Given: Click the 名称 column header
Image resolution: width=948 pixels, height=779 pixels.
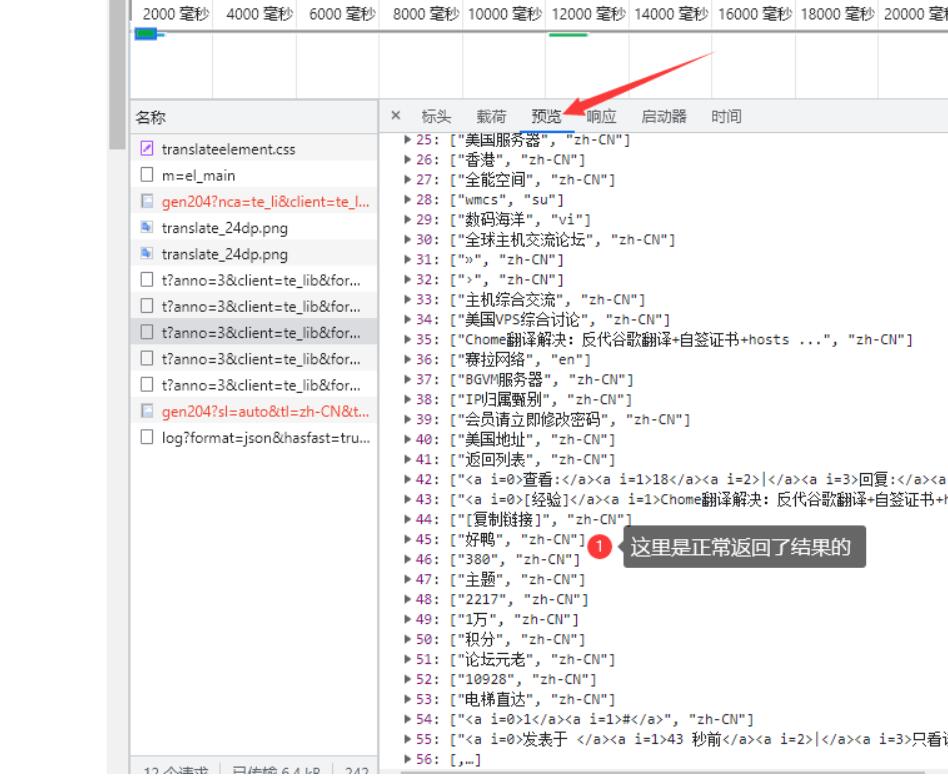Looking at the screenshot, I should tap(254, 117).
